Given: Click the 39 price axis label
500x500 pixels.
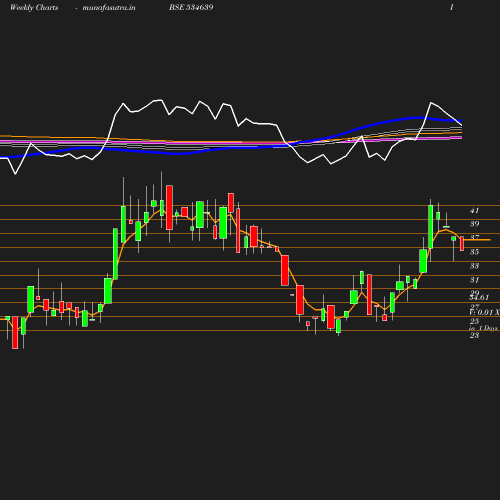Looking at the screenshot, I should (474, 224).
